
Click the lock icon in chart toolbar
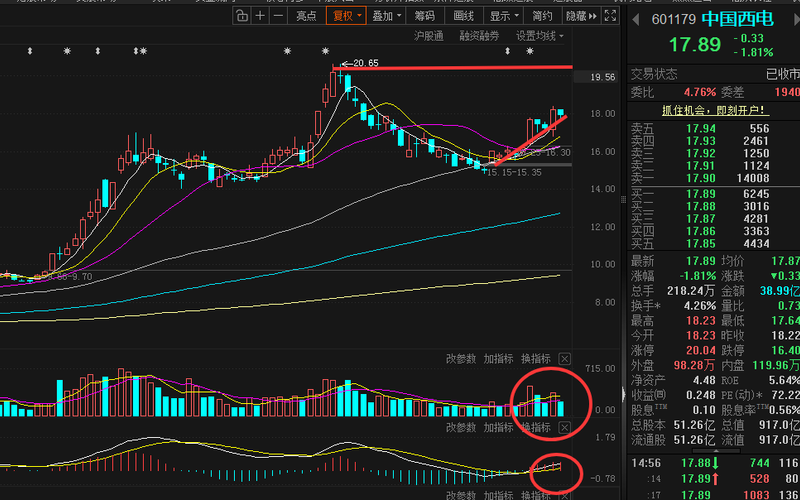pyautogui.click(x=242, y=16)
